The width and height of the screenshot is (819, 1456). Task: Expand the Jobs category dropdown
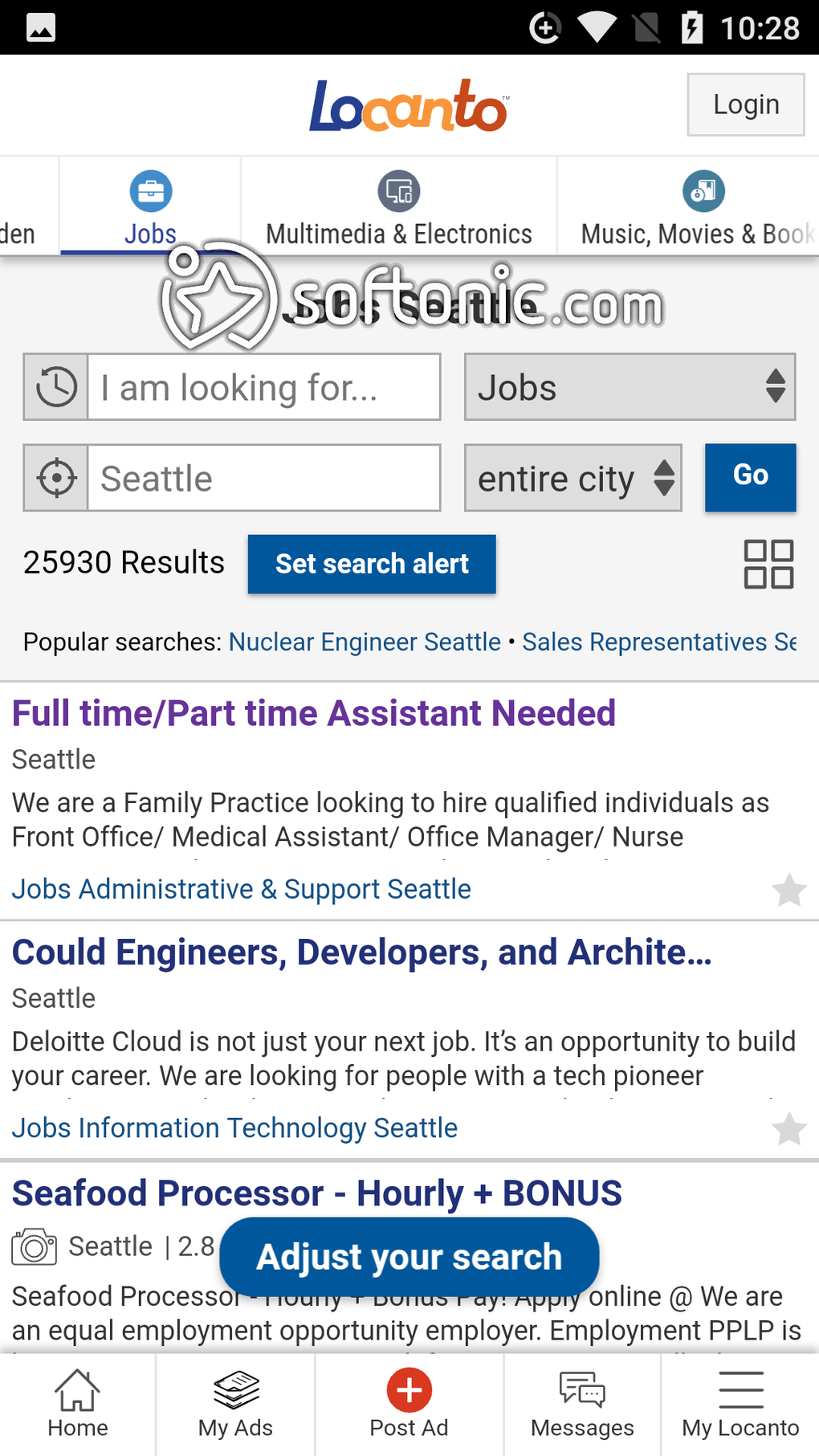tap(630, 387)
